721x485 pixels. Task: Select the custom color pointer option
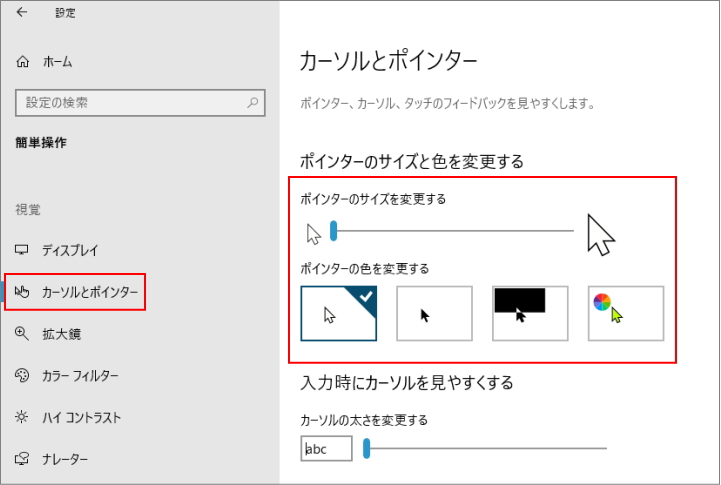pyautogui.click(x=626, y=314)
